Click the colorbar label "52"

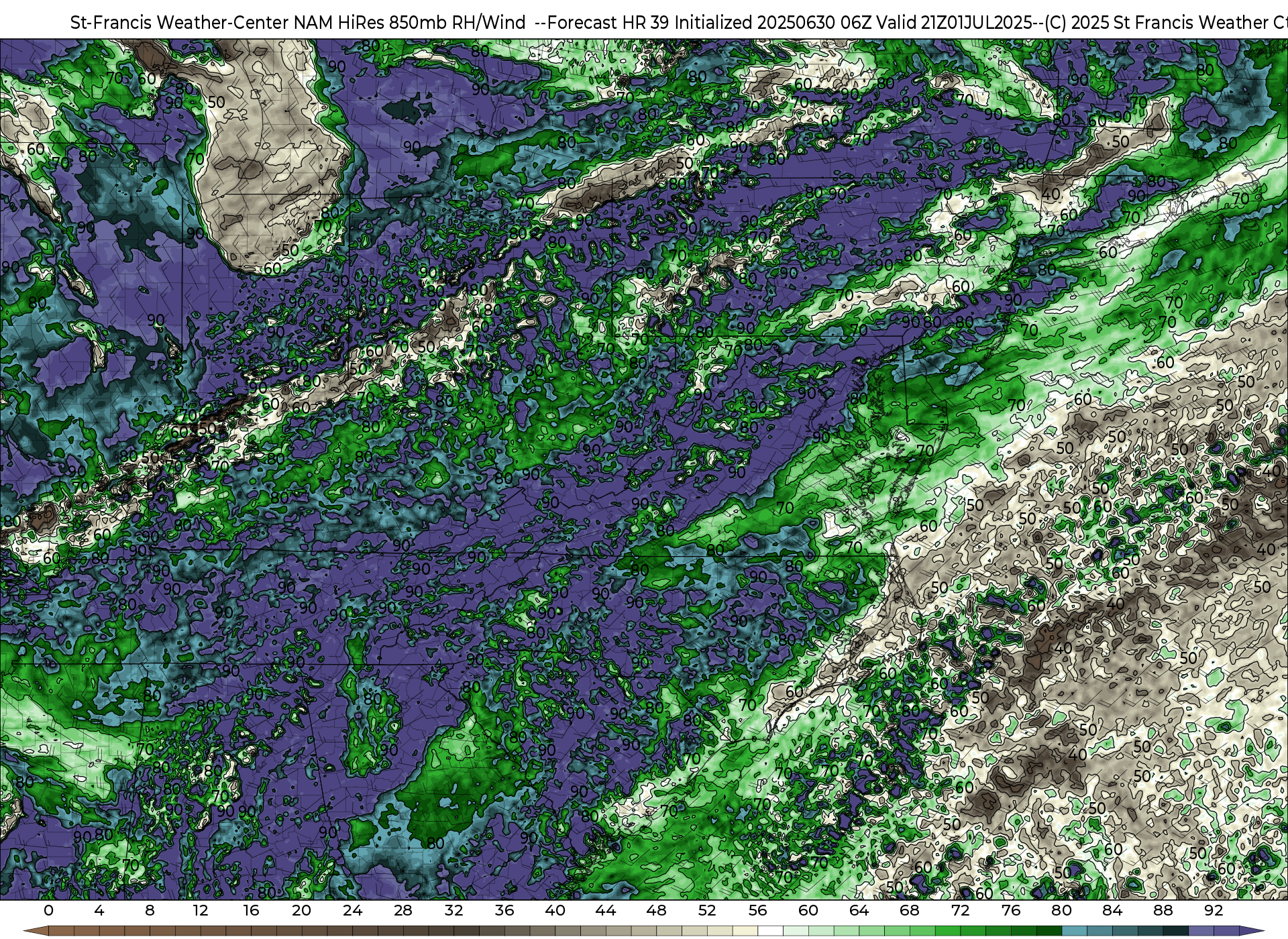coord(707,911)
